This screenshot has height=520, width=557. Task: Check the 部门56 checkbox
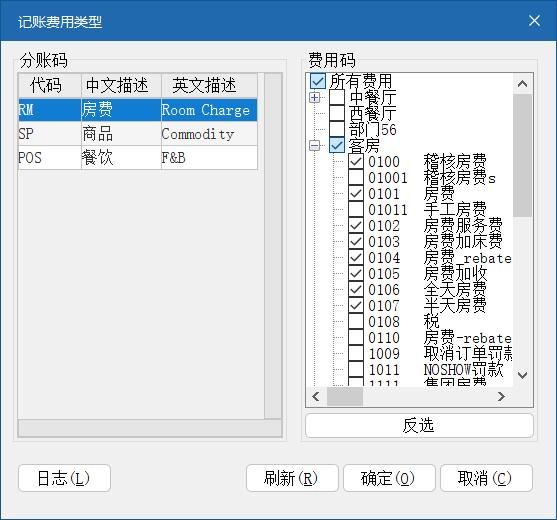337,129
